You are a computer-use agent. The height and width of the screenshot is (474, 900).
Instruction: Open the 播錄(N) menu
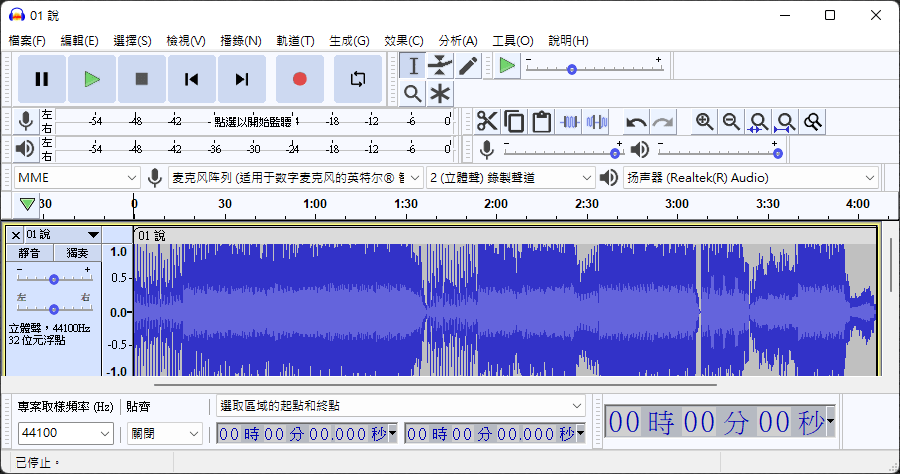click(240, 41)
